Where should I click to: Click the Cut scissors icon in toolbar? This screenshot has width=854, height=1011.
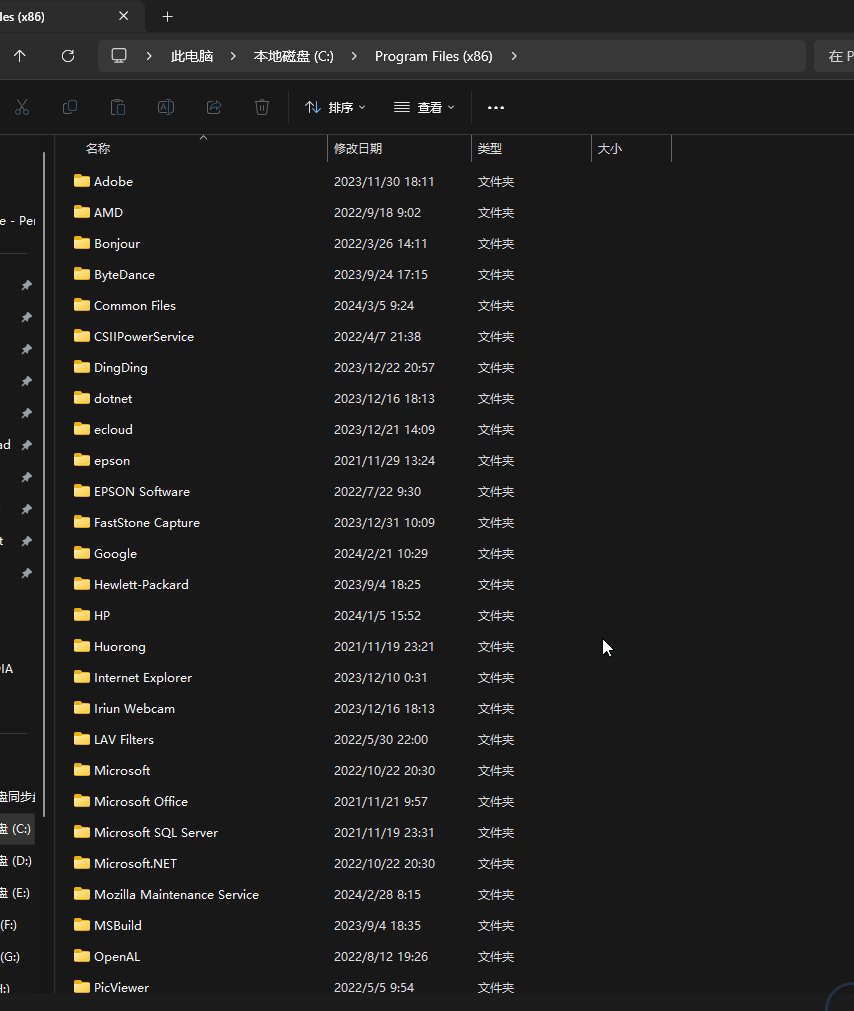22,107
